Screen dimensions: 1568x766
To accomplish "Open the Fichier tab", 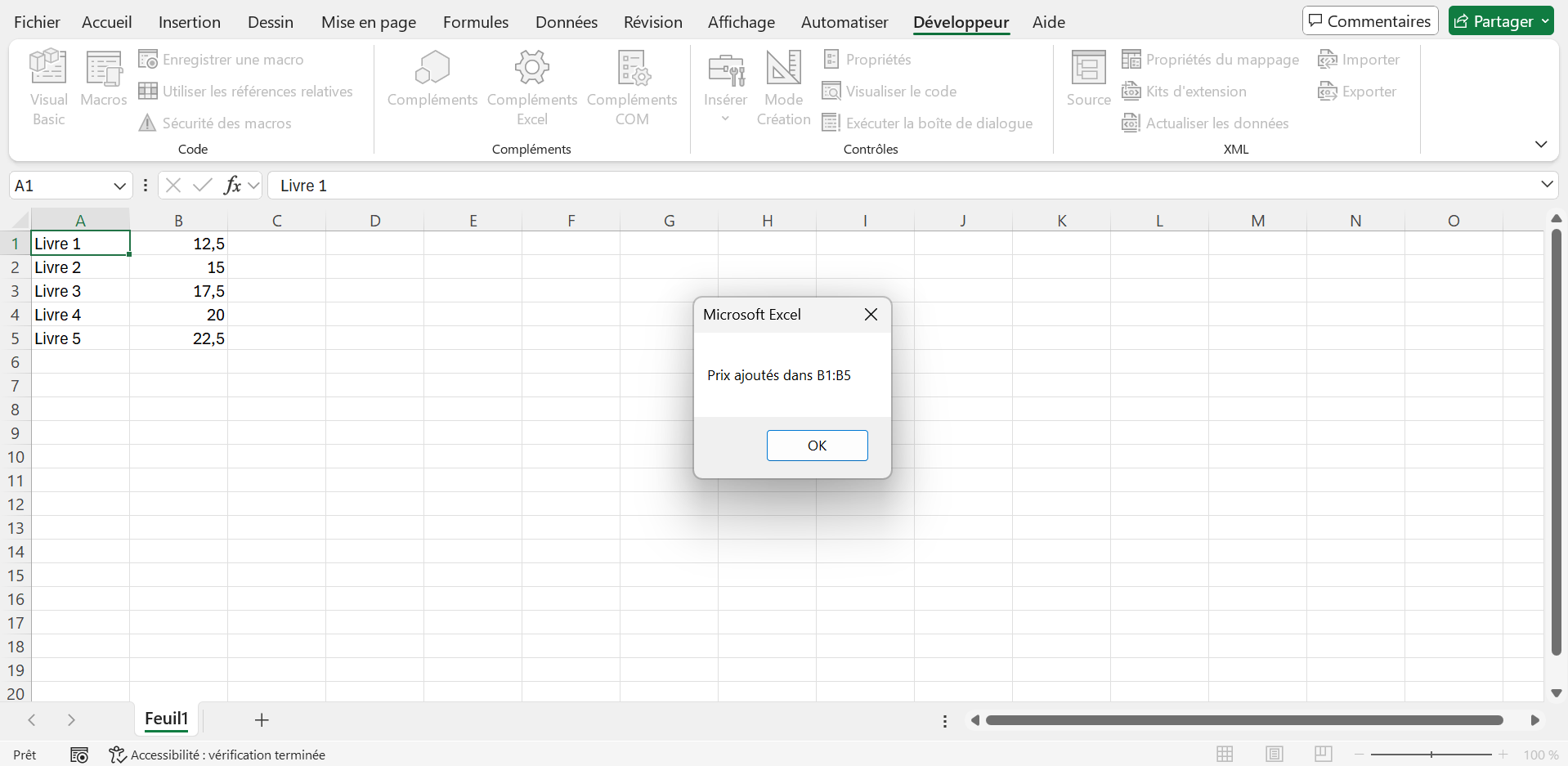I will pos(37,22).
